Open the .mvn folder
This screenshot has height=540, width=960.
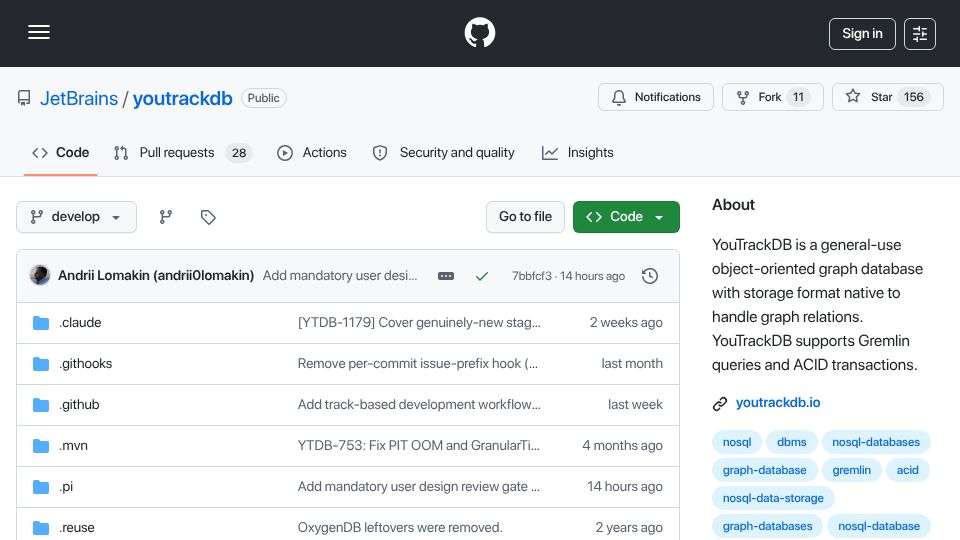(x=73, y=446)
